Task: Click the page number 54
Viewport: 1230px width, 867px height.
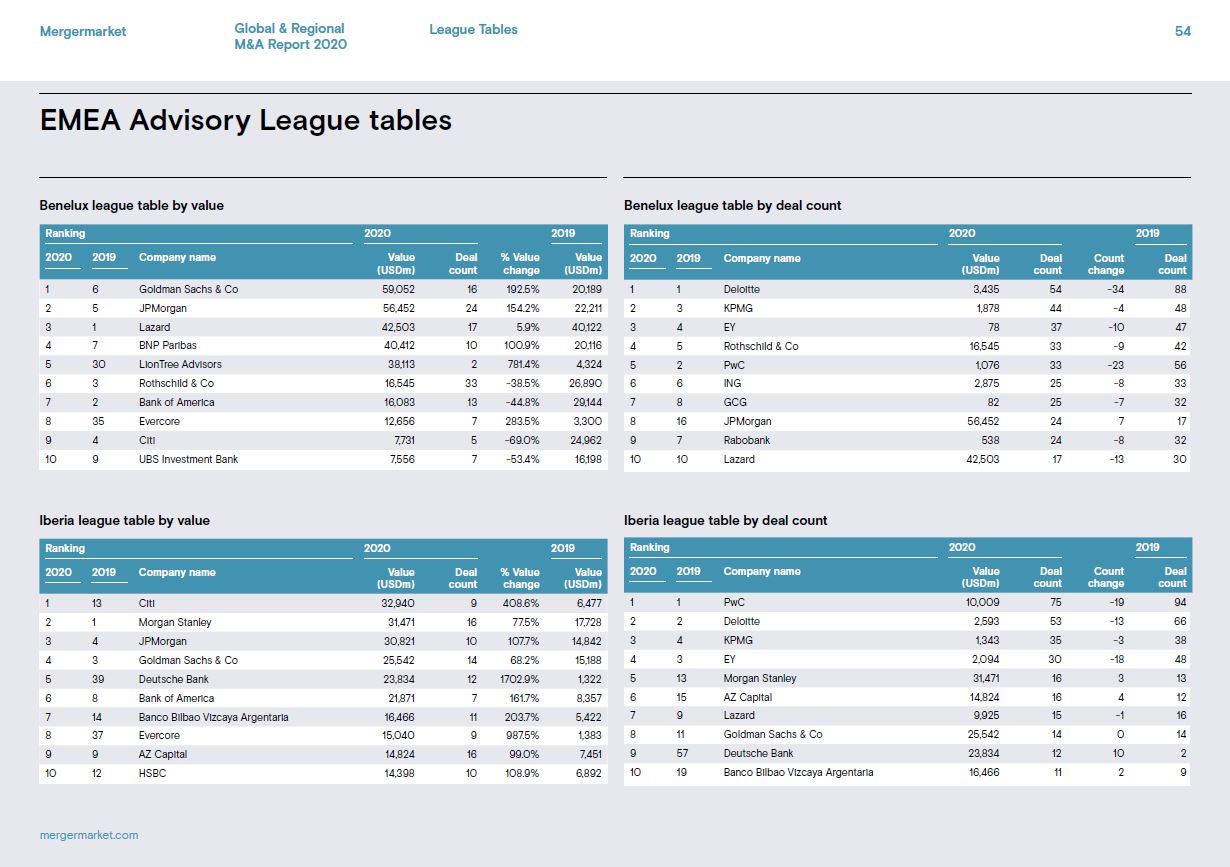Action: [1182, 31]
